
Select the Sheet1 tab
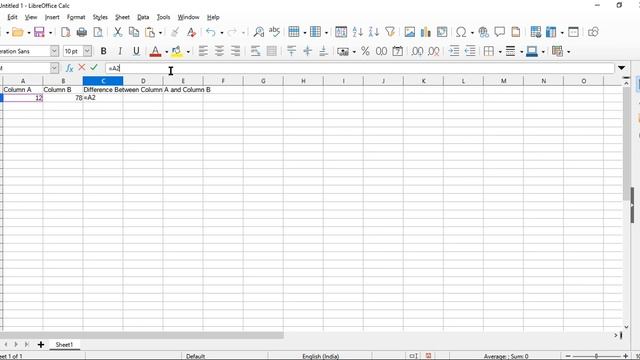coord(64,344)
